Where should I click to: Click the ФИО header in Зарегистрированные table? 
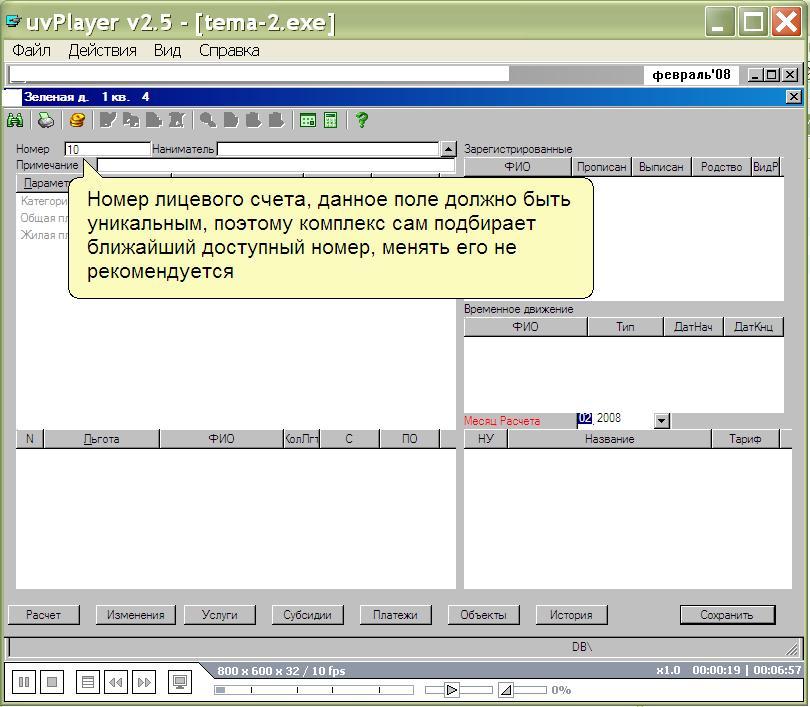pos(517,167)
